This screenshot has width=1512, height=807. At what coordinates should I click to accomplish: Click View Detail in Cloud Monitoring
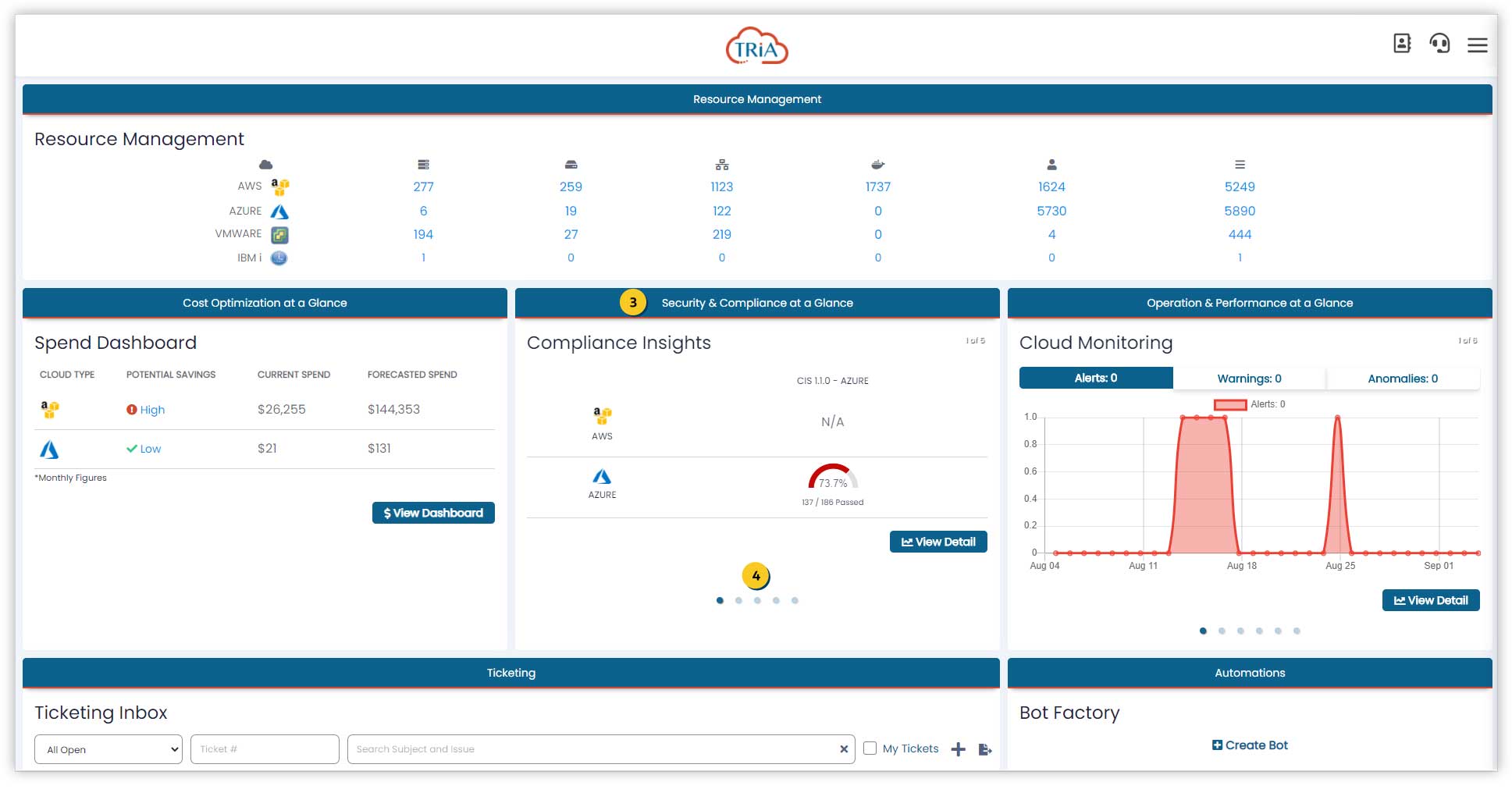tap(1431, 600)
